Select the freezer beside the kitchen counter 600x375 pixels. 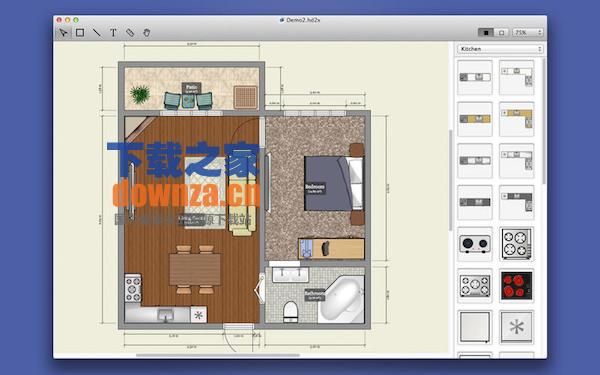tap(199, 315)
